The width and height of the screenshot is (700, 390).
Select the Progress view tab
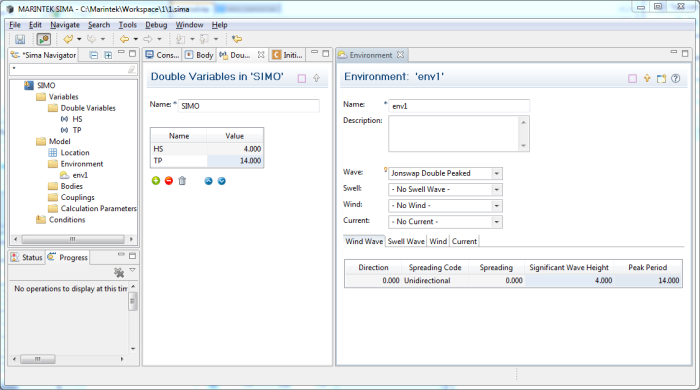(x=68, y=257)
